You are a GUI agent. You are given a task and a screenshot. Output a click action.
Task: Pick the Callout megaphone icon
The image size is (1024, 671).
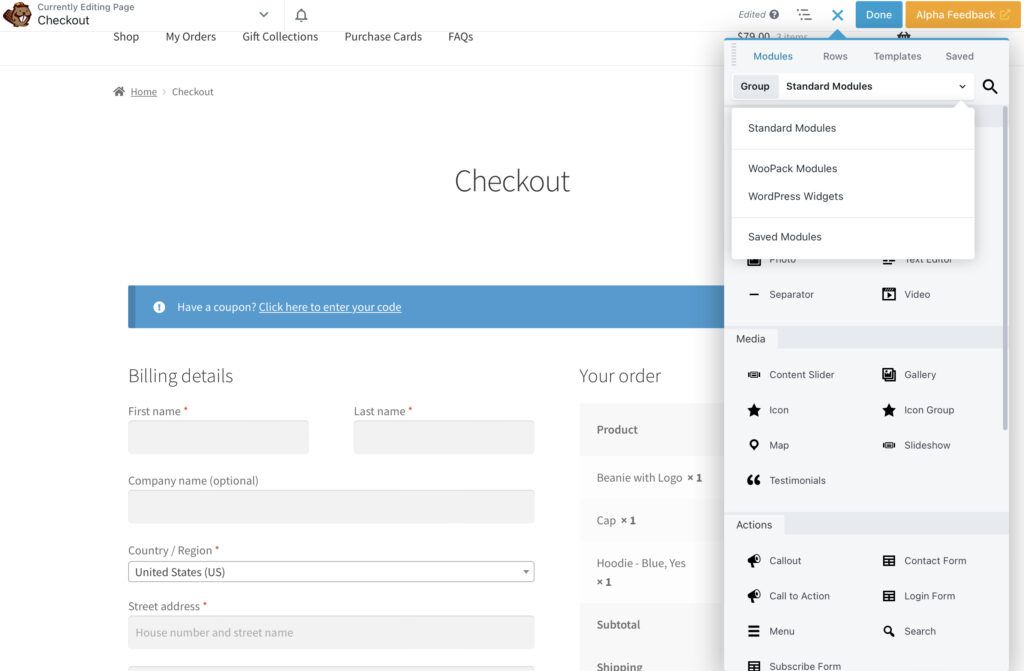[753, 560]
